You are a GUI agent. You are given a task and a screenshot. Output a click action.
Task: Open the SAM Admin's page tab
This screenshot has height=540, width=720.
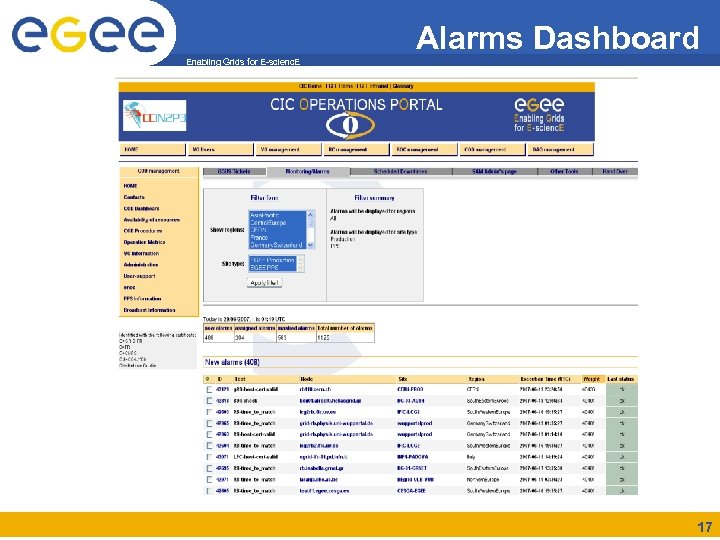point(495,172)
